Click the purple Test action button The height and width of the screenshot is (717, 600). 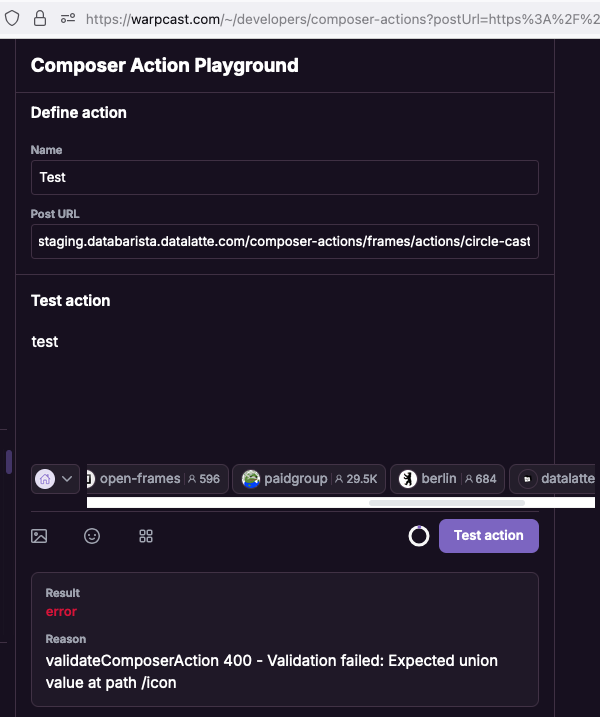[x=489, y=535]
